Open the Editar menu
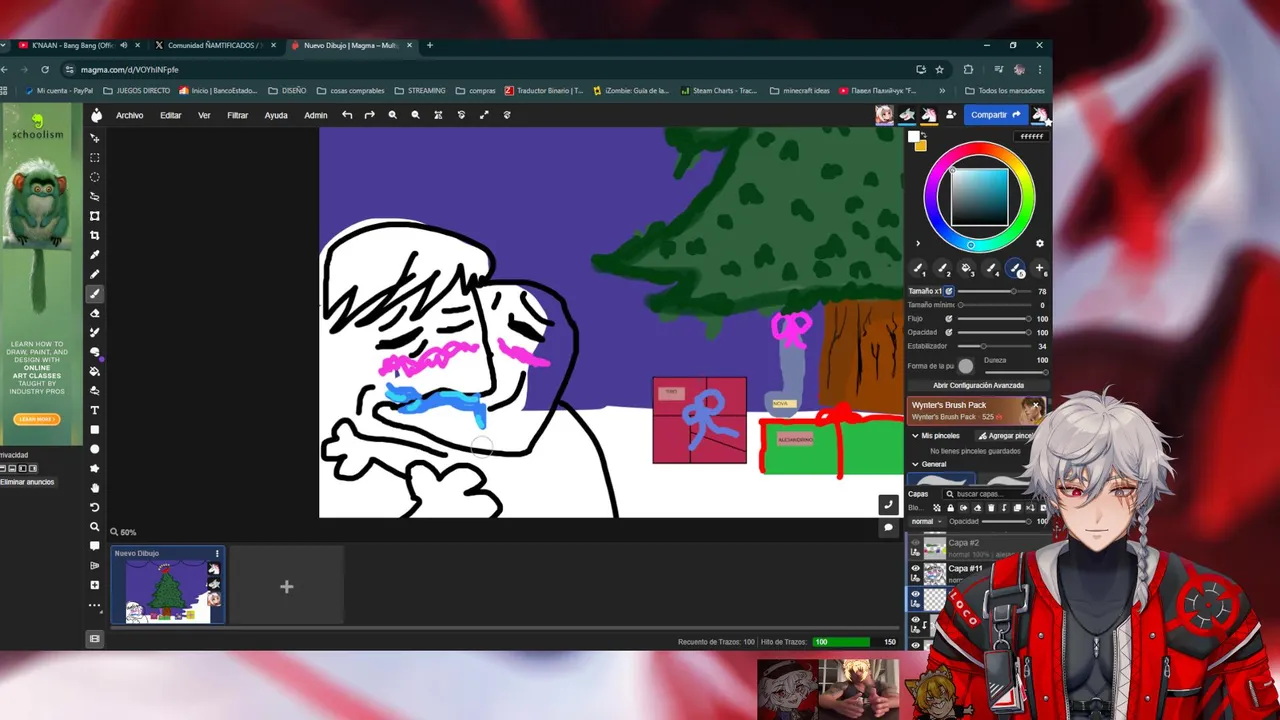 coord(171,115)
